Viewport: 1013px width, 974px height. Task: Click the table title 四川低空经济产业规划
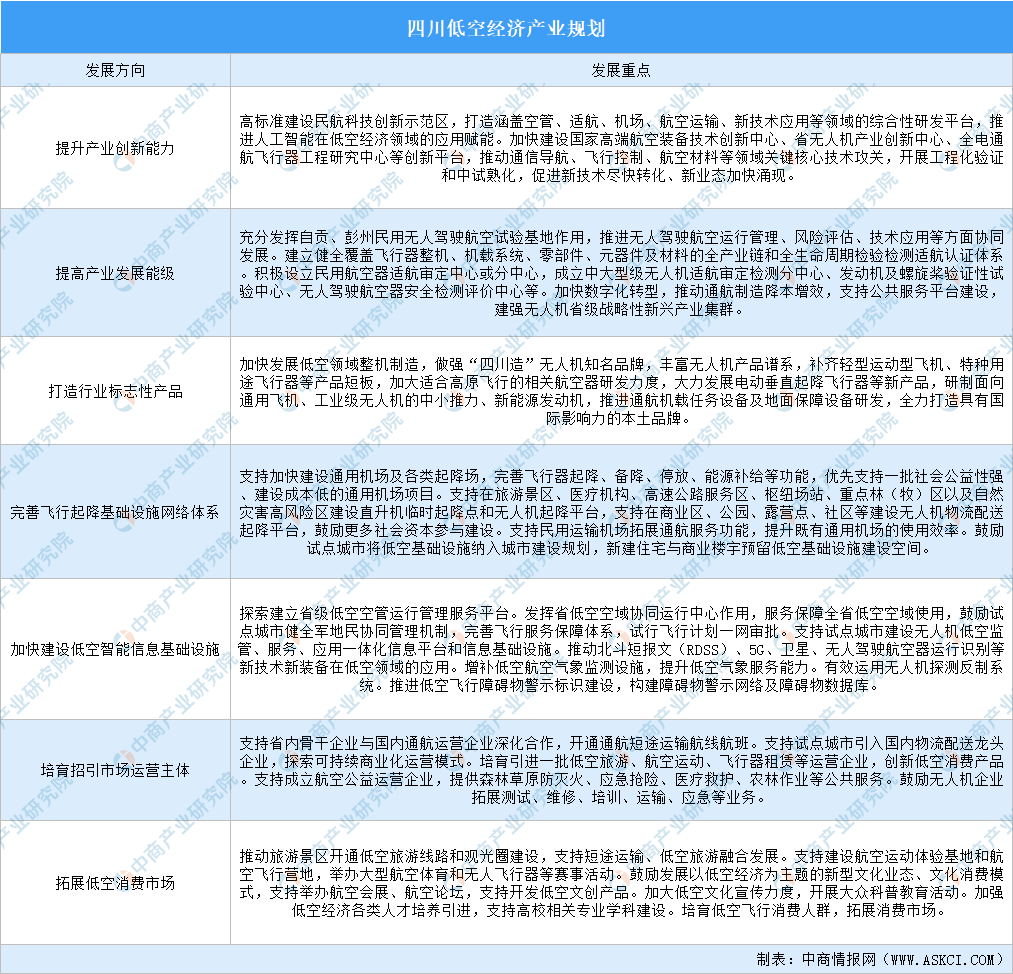tap(506, 28)
